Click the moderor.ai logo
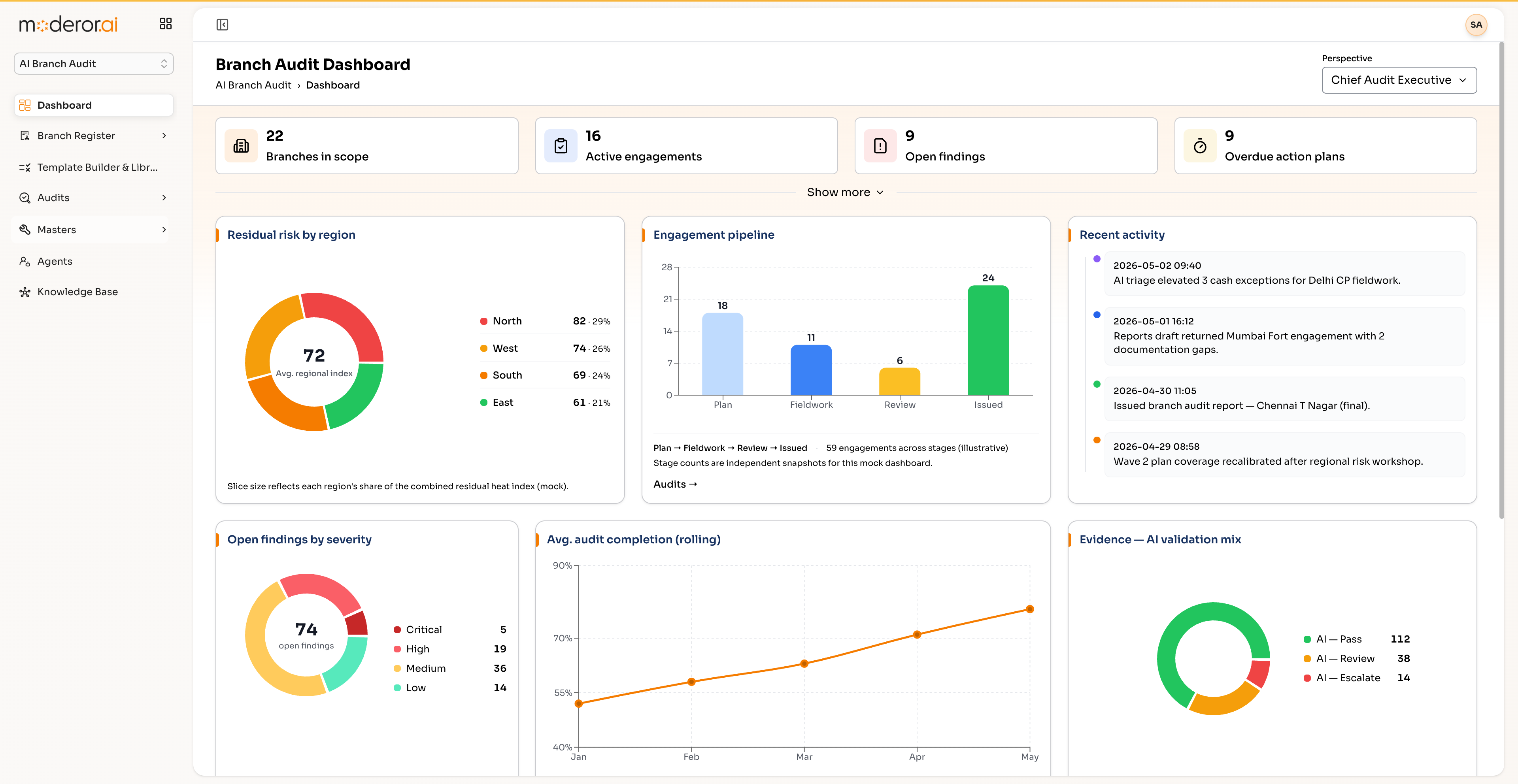This screenshot has height=784, width=1518. 68,24
